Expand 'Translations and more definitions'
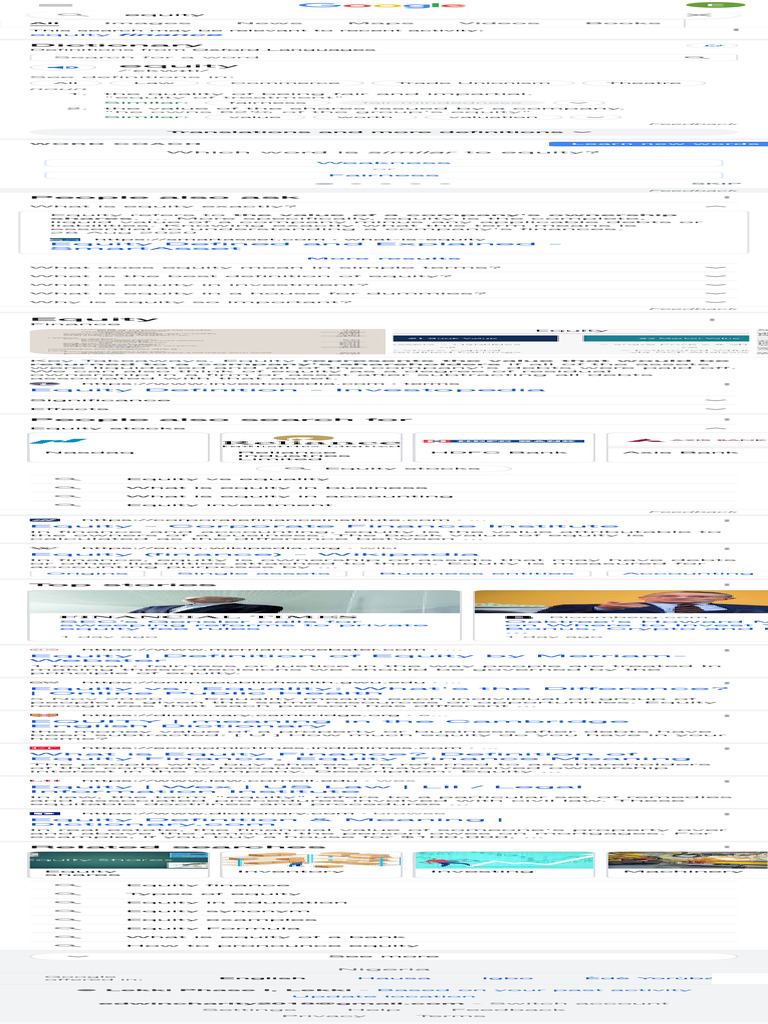 click(x=383, y=131)
